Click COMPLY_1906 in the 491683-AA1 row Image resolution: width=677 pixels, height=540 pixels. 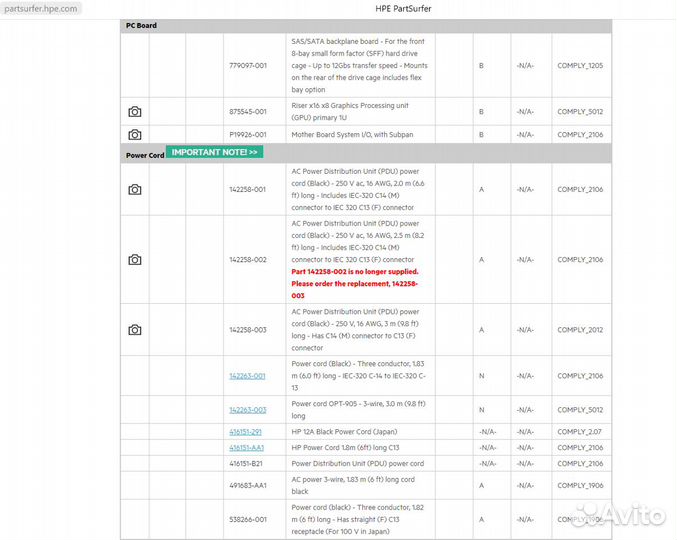580,486
